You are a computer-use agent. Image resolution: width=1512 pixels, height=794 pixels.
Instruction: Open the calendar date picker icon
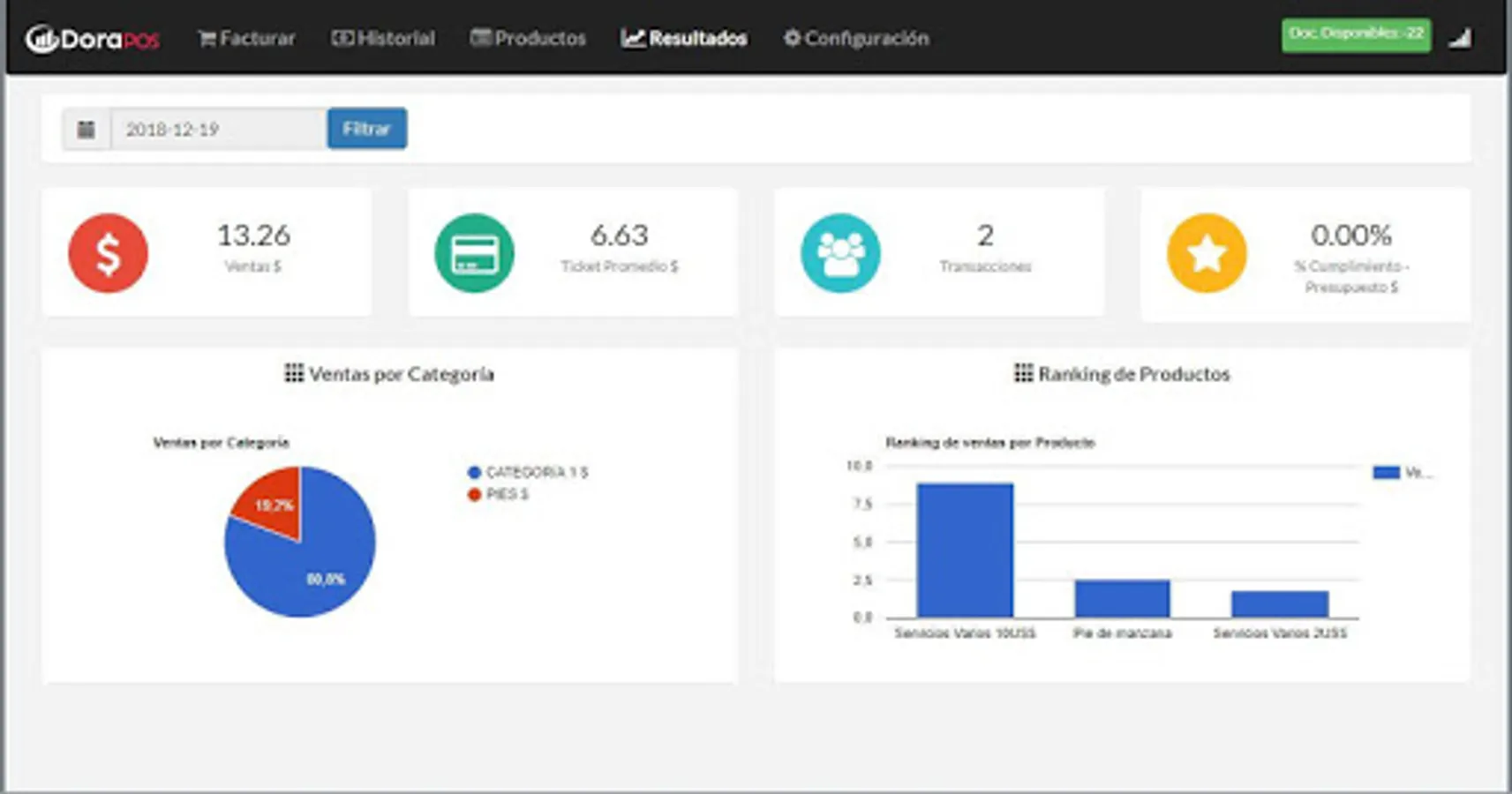tap(86, 130)
